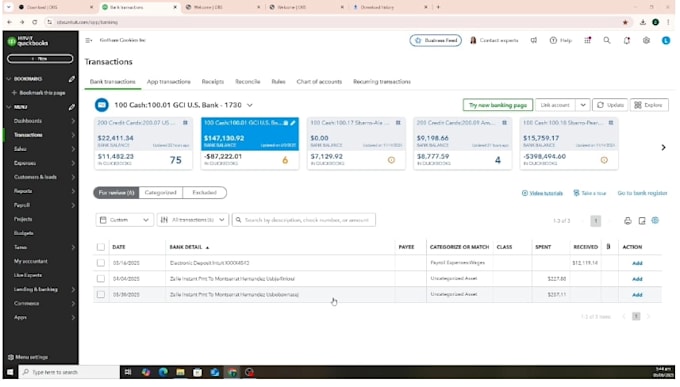The width and height of the screenshot is (680, 387).
Task: Check the Electronic Deposit transaction row
Action: click(x=101, y=263)
